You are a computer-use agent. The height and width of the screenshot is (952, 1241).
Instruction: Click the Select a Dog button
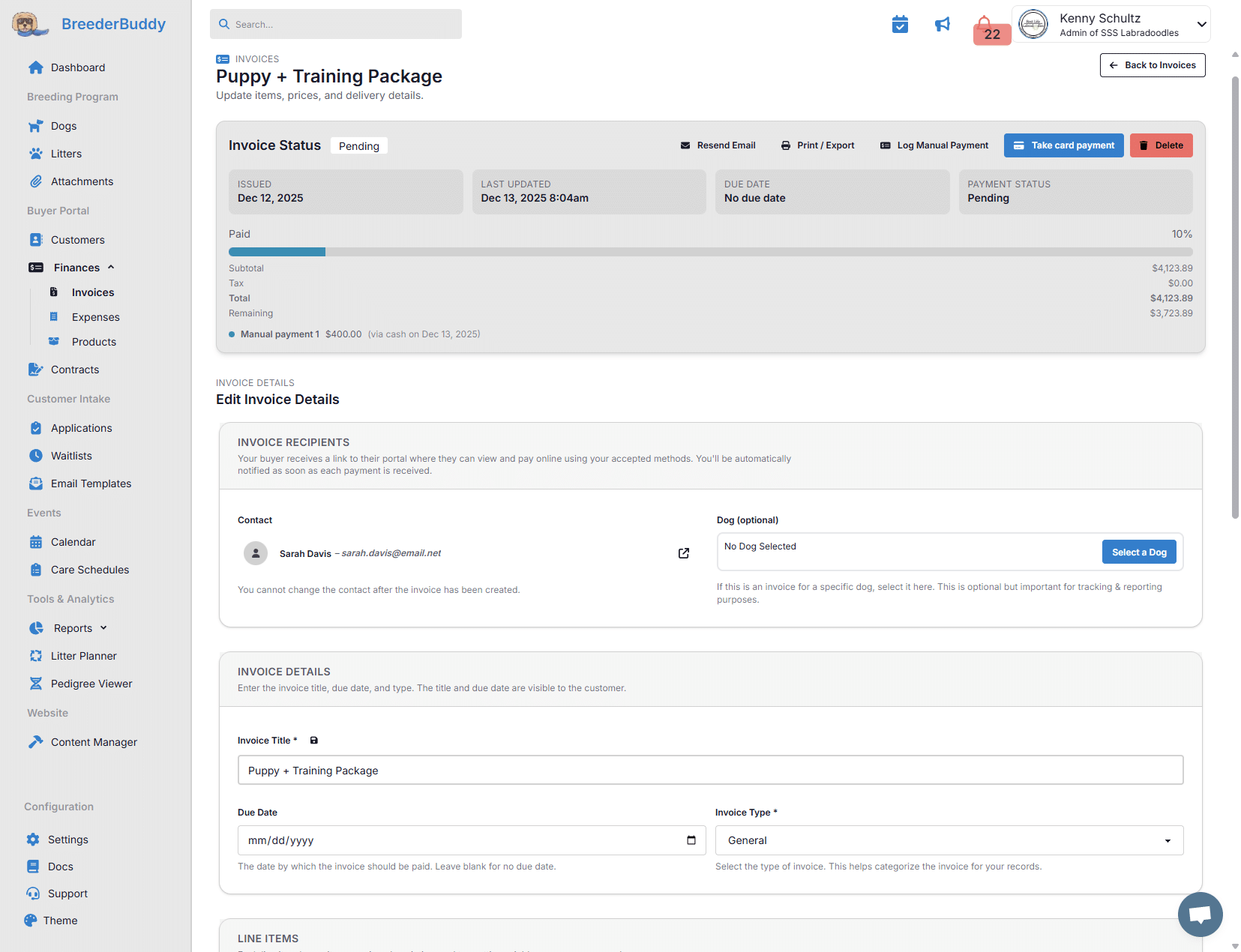coord(1138,552)
